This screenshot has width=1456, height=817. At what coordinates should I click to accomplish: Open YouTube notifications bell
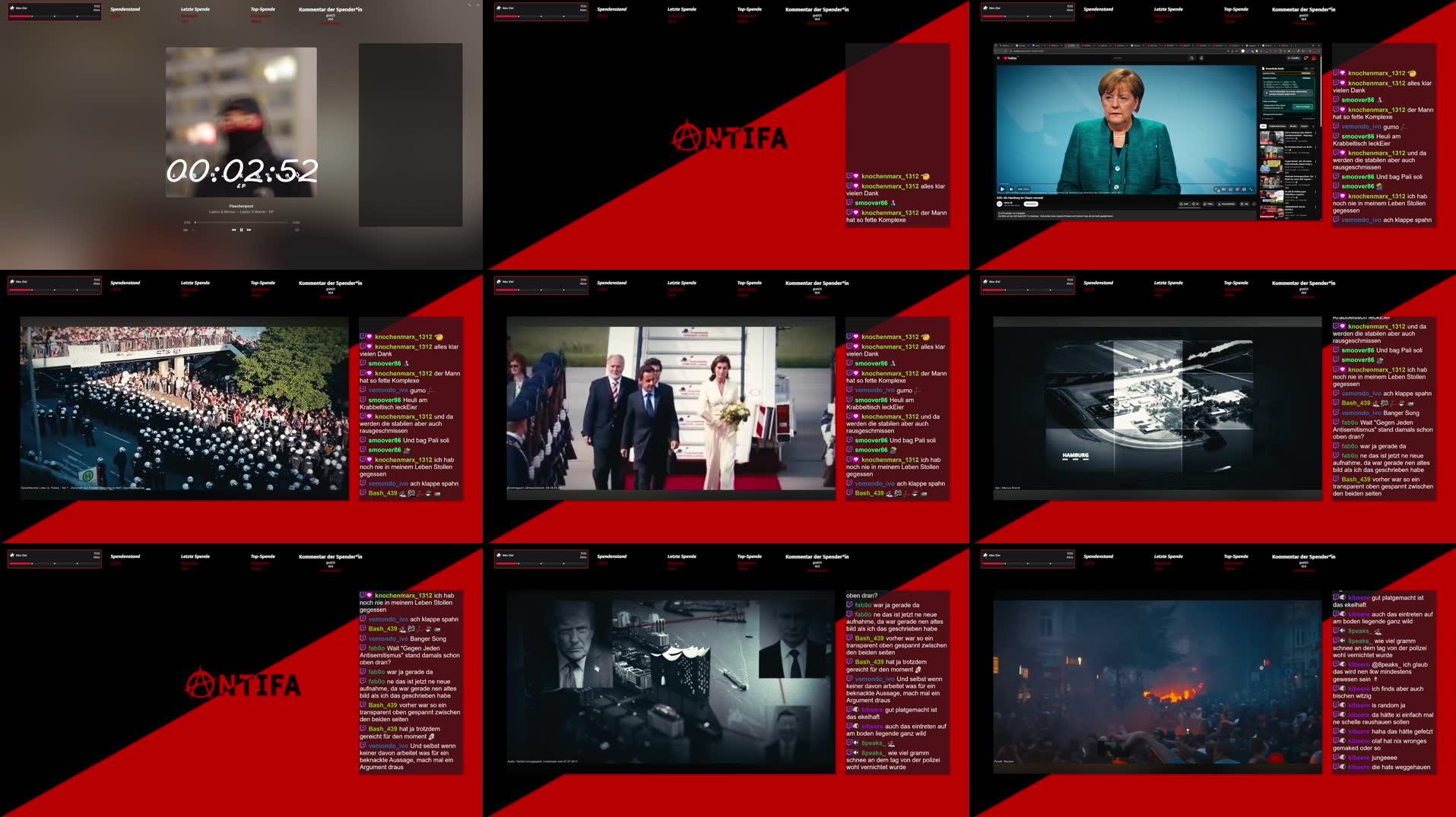tap(1306, 58)
